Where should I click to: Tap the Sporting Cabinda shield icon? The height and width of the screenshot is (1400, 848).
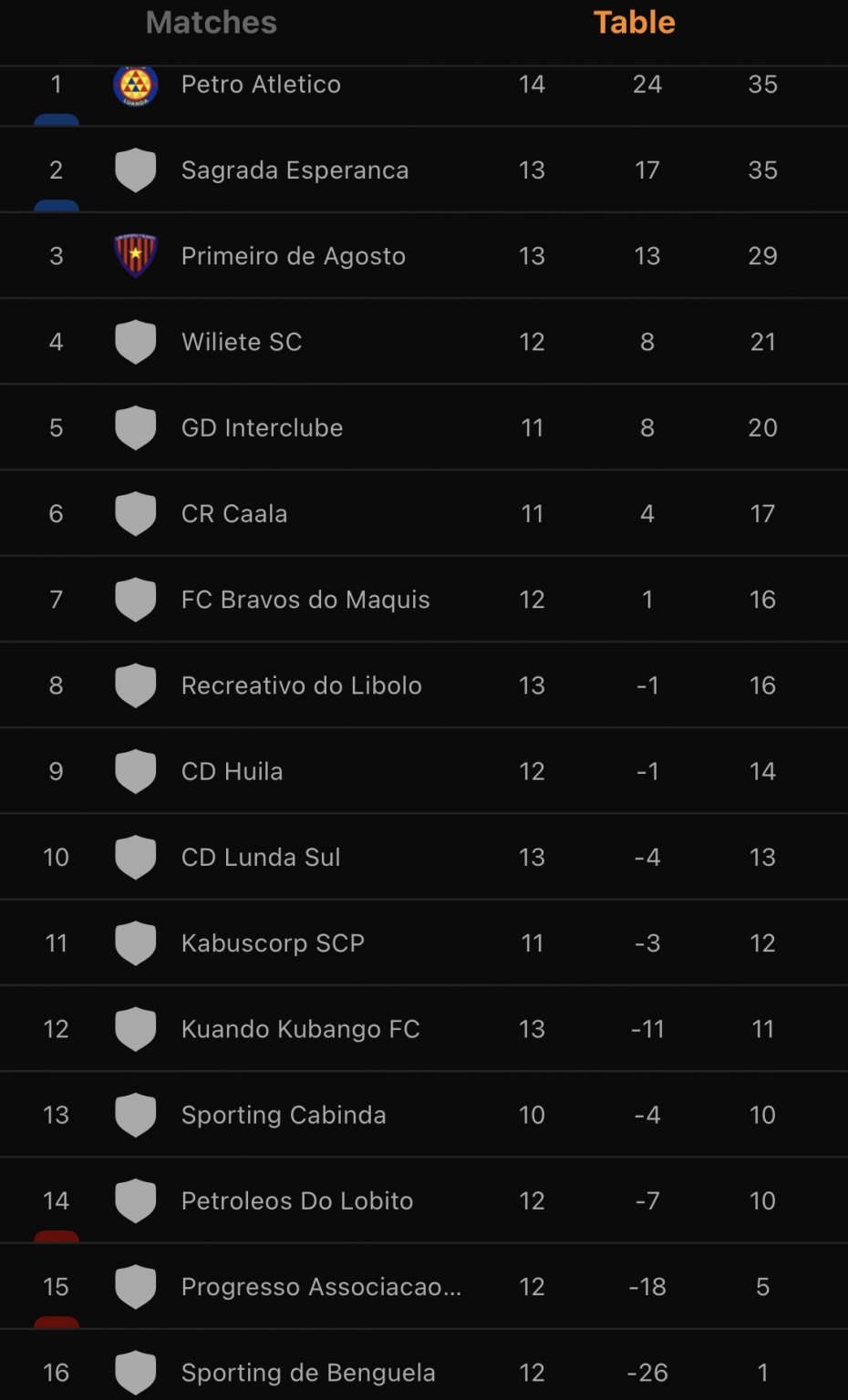click(135, 1115)
